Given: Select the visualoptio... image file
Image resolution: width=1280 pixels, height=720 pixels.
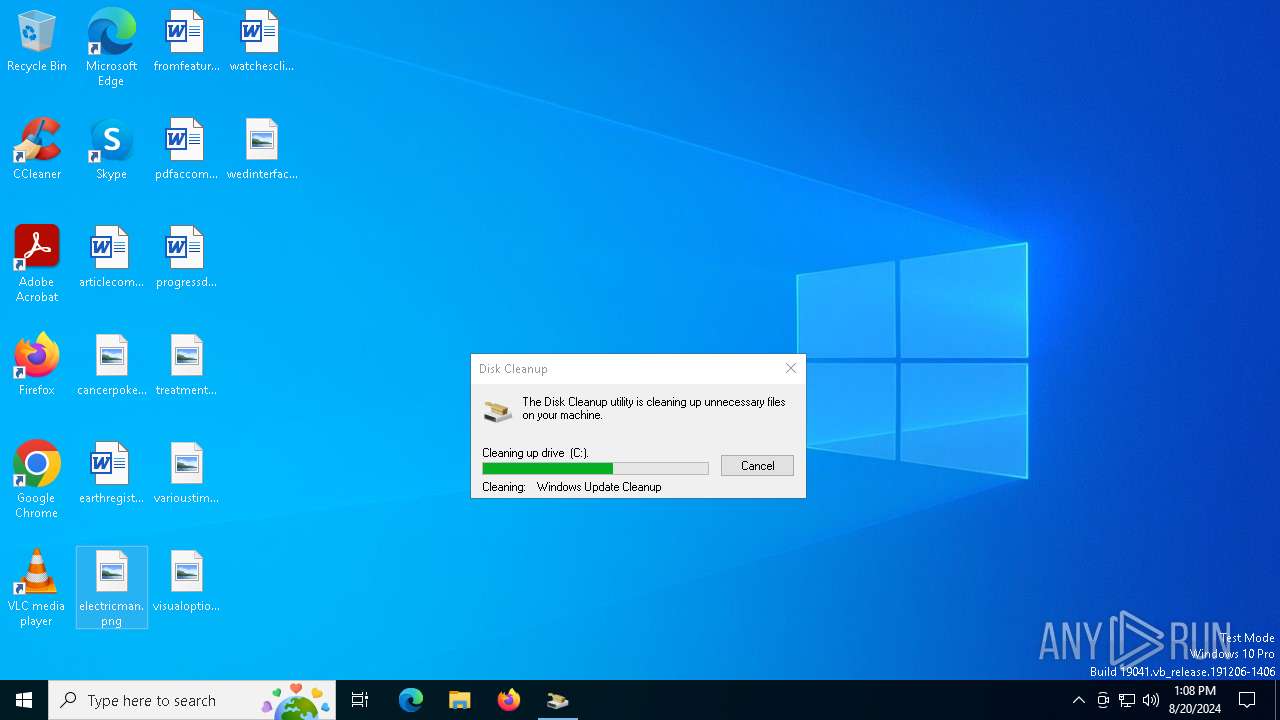Looking at the screenshot, I should tap(186, 582).
